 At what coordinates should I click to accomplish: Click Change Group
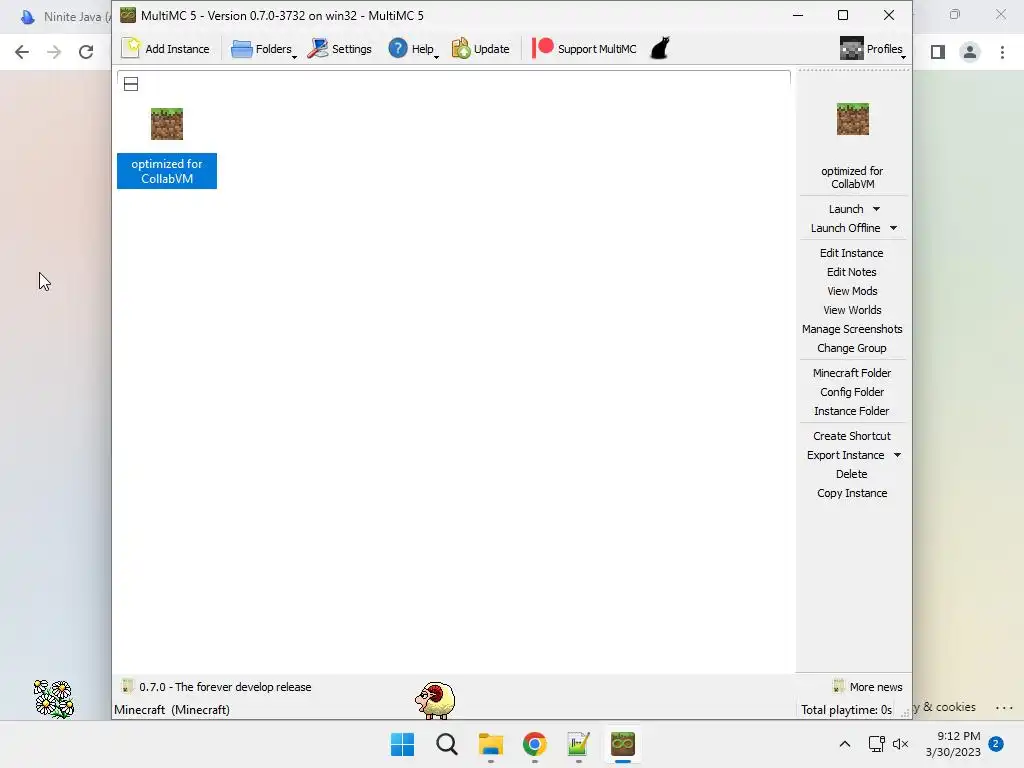tap(852, 348)
